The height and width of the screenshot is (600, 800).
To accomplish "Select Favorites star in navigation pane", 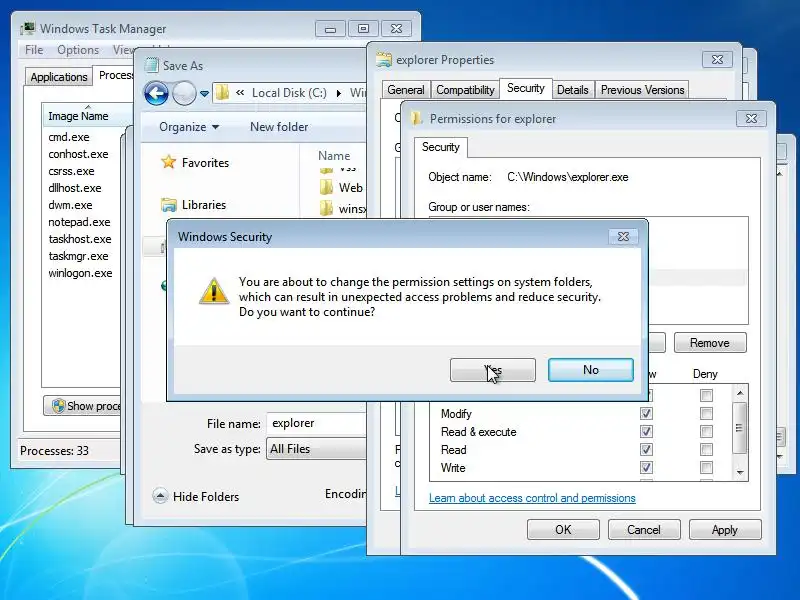I will (168, 162).
